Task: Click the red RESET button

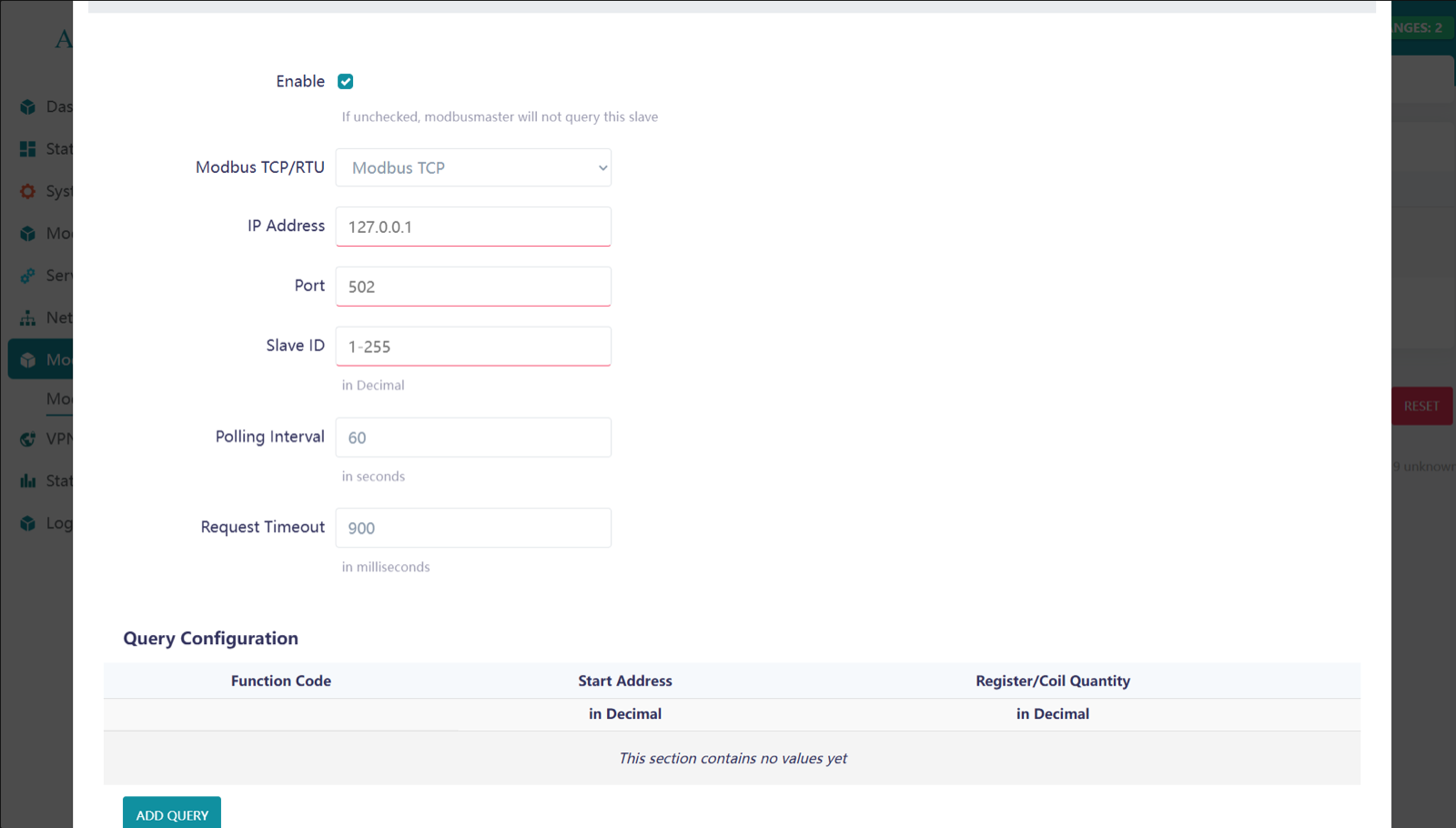Action: [x=1421, y=406]
